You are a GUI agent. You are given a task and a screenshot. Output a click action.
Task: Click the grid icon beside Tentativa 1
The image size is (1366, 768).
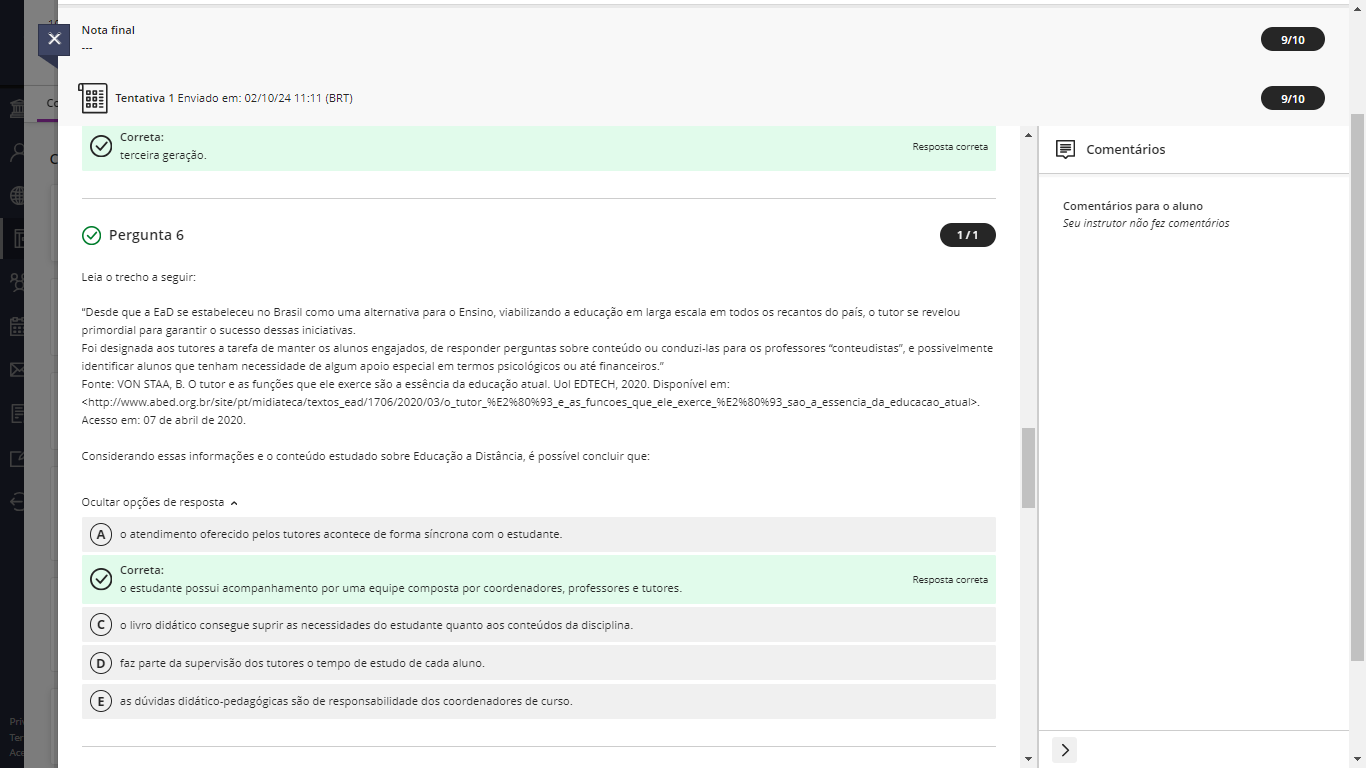tap(93, 98)
